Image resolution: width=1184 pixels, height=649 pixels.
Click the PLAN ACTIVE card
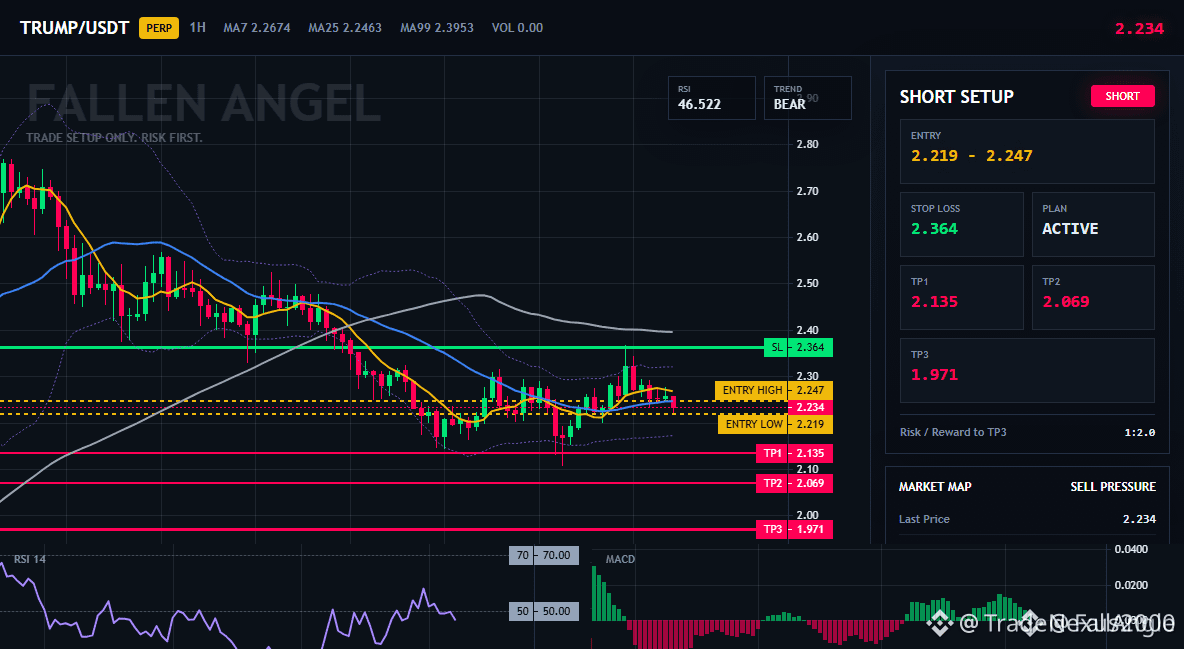click(1093, 224)
